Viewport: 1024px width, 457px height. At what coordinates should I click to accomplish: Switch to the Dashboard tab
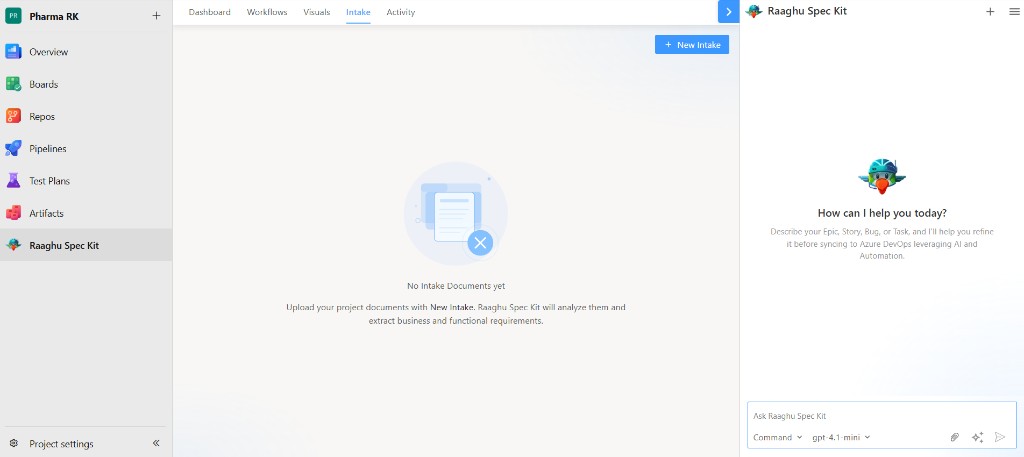coord(210,12)
